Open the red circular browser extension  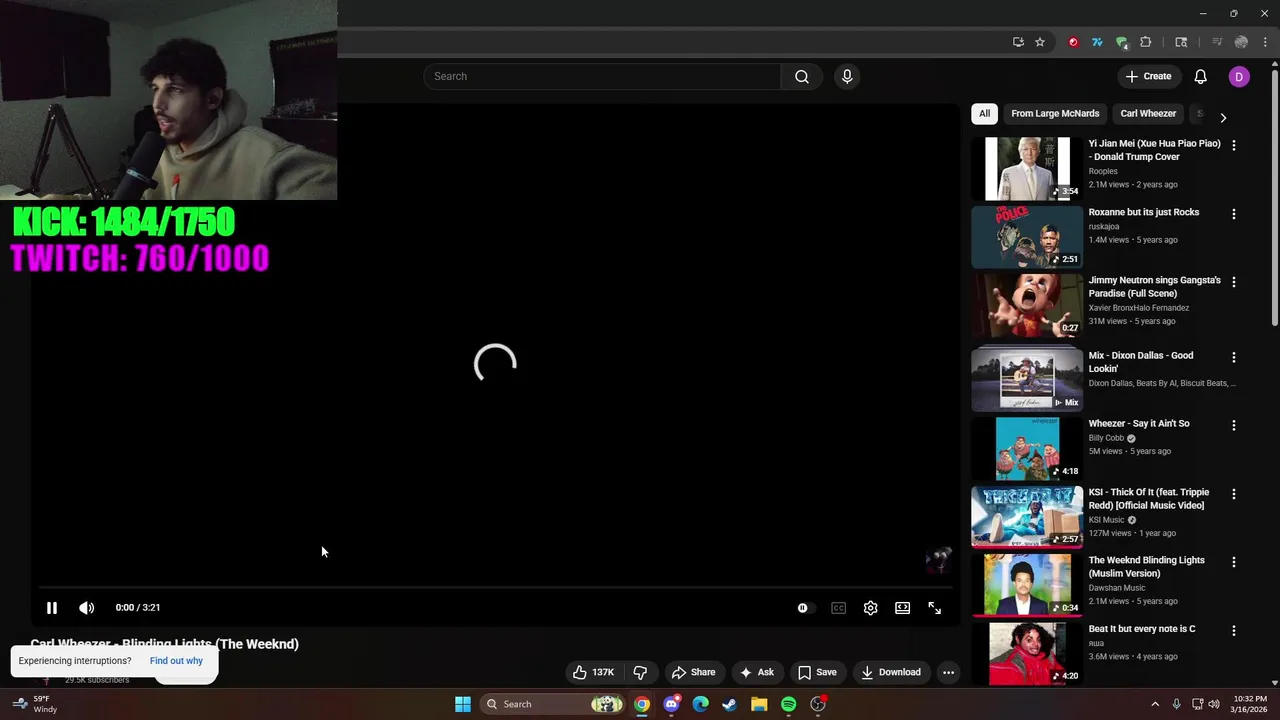click(1073, 42)
